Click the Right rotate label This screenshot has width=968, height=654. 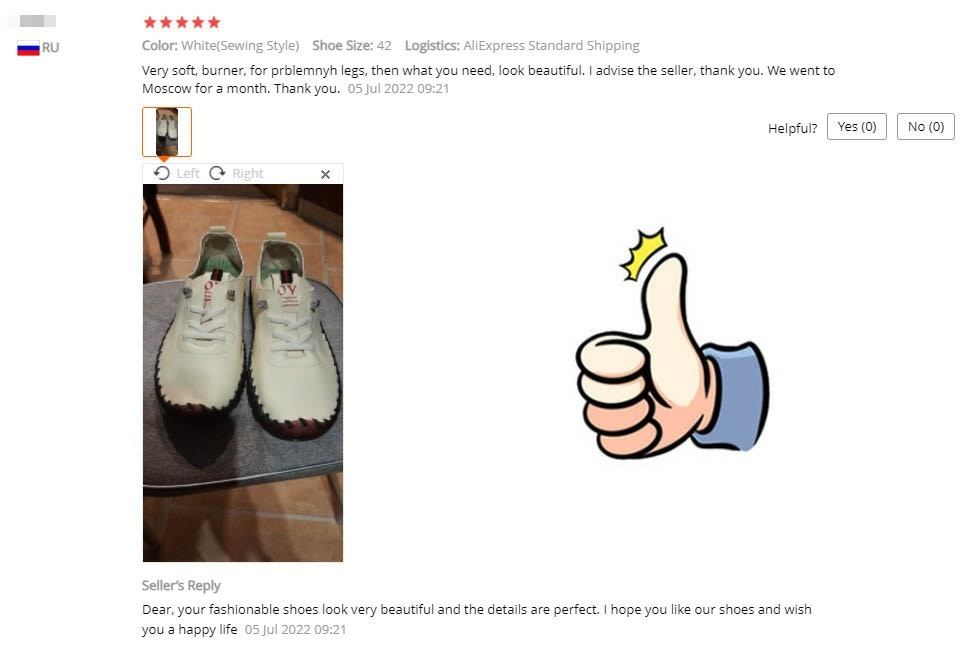[248, 174]
